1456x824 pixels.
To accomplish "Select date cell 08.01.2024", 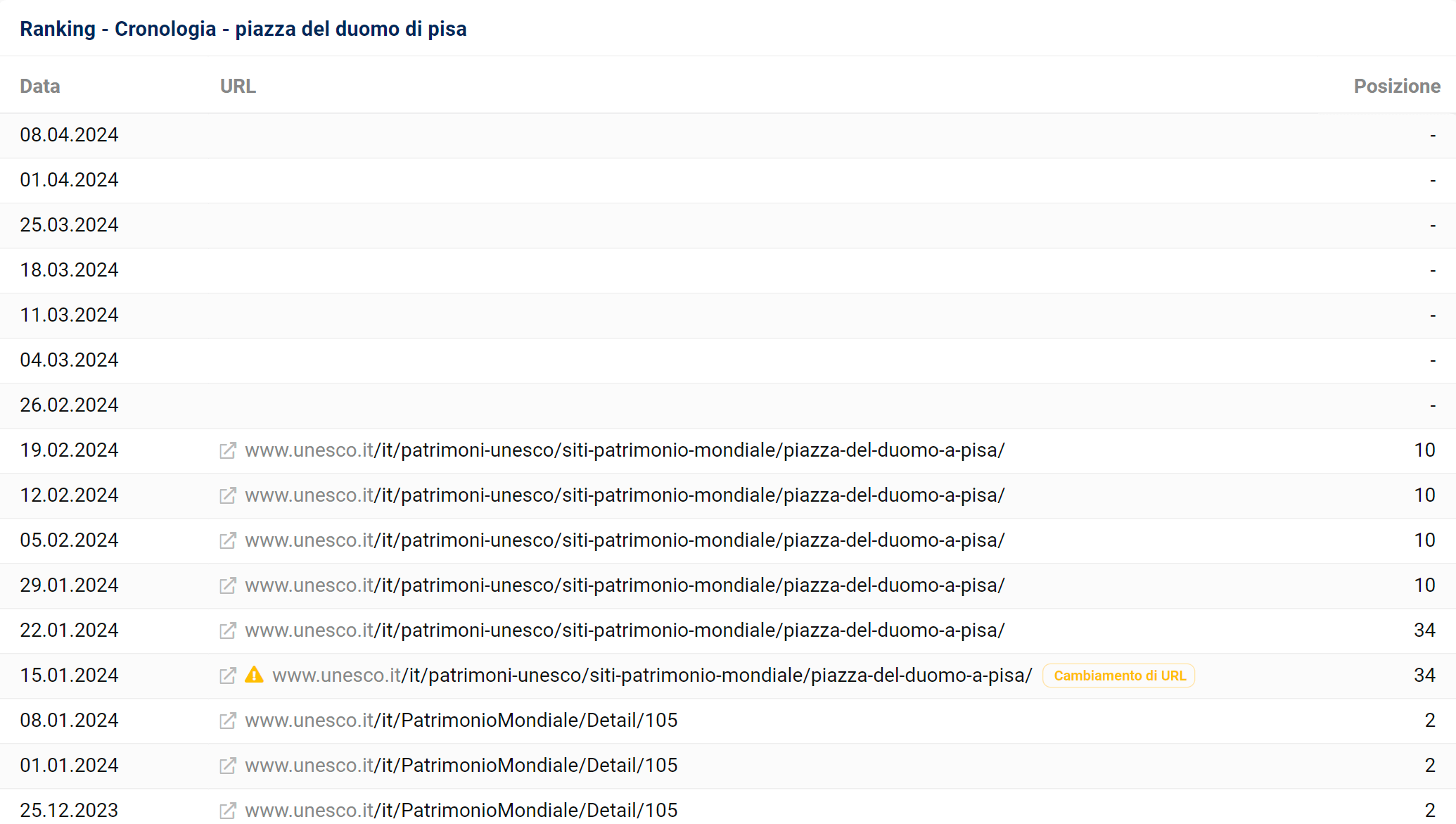I will point(69,721).
